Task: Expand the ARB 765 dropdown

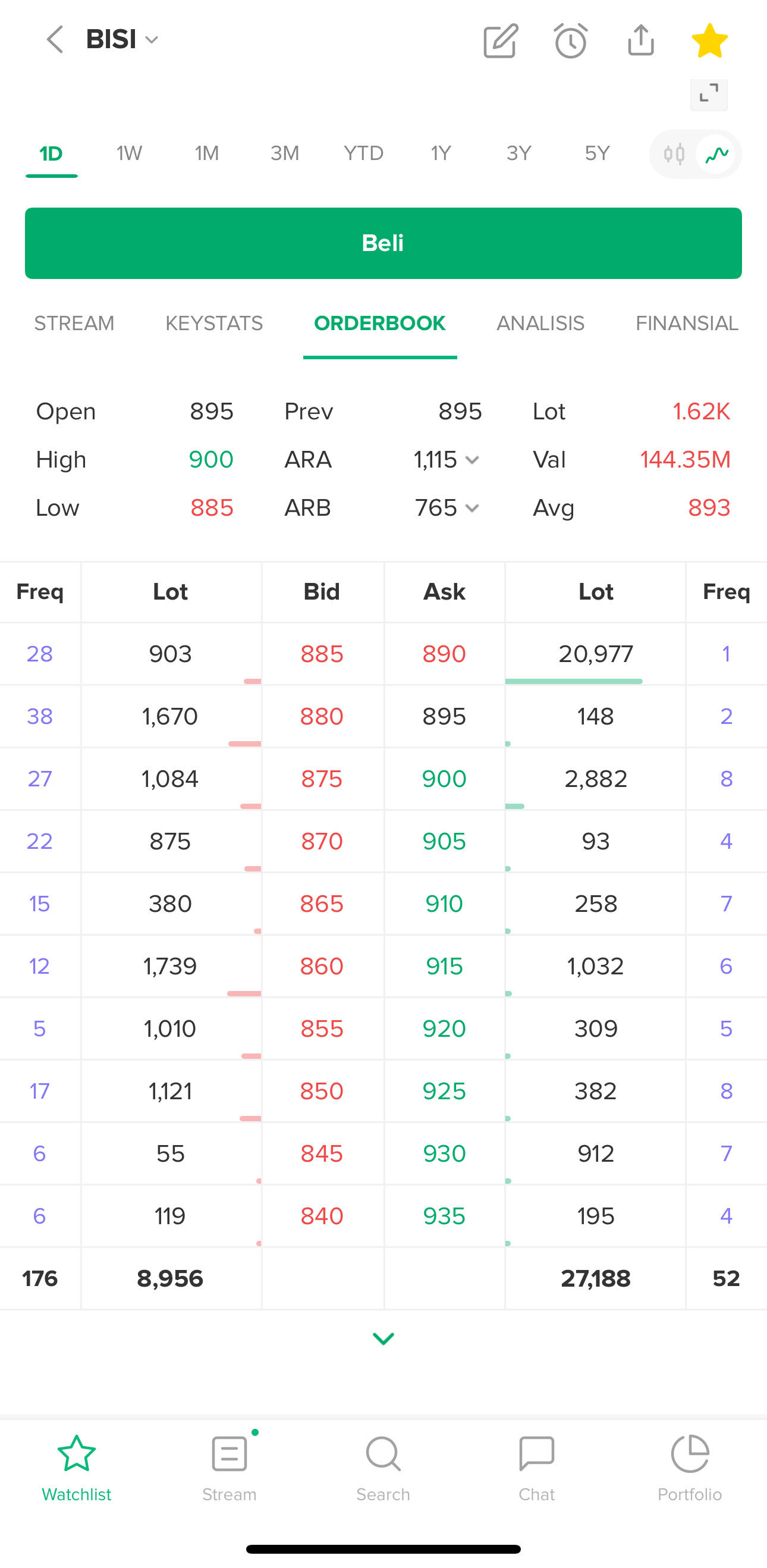Action: 471,508
